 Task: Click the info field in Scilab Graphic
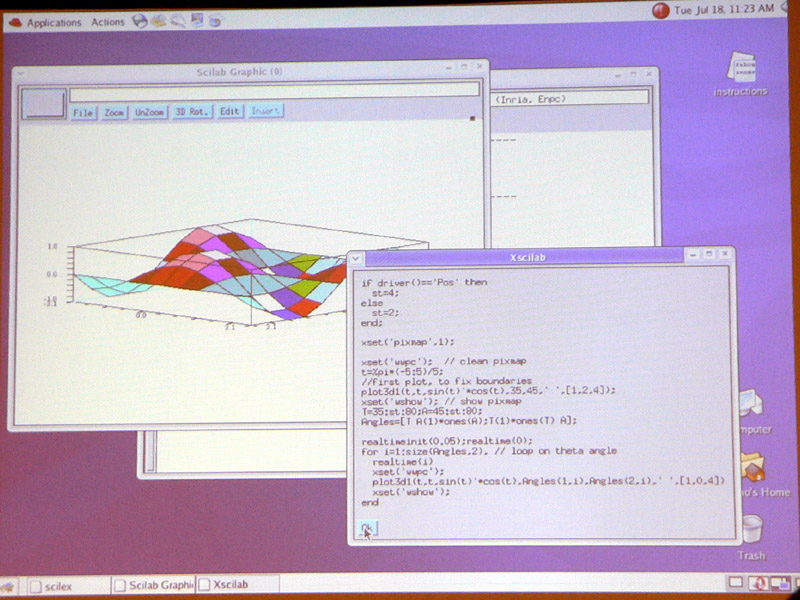coord(274,90)
